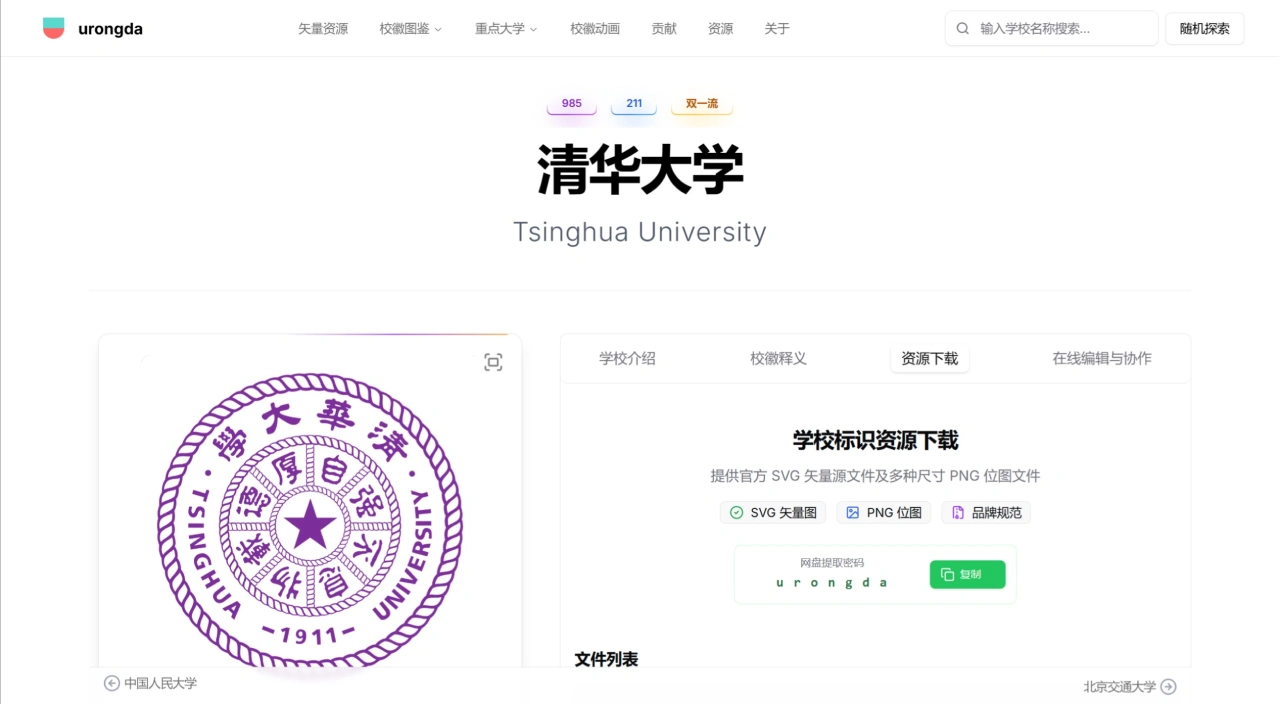Click the 品牌规范 chip
This screenshot has width=1280, height=704.
pos(986,513)
